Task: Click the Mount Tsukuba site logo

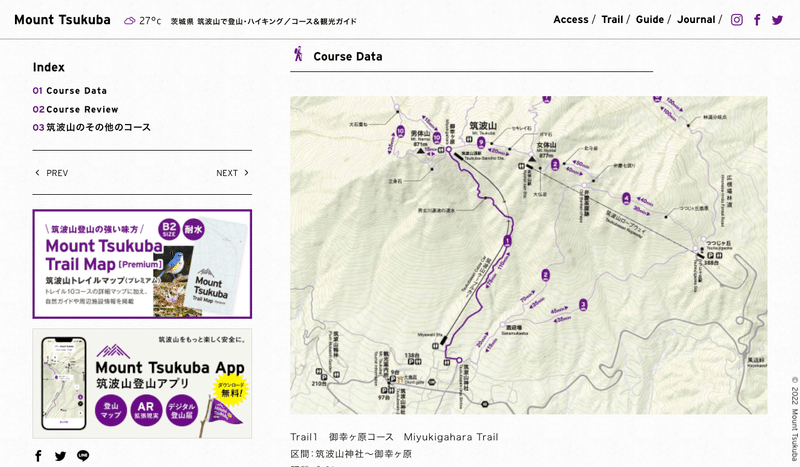Action: point(62,20)
